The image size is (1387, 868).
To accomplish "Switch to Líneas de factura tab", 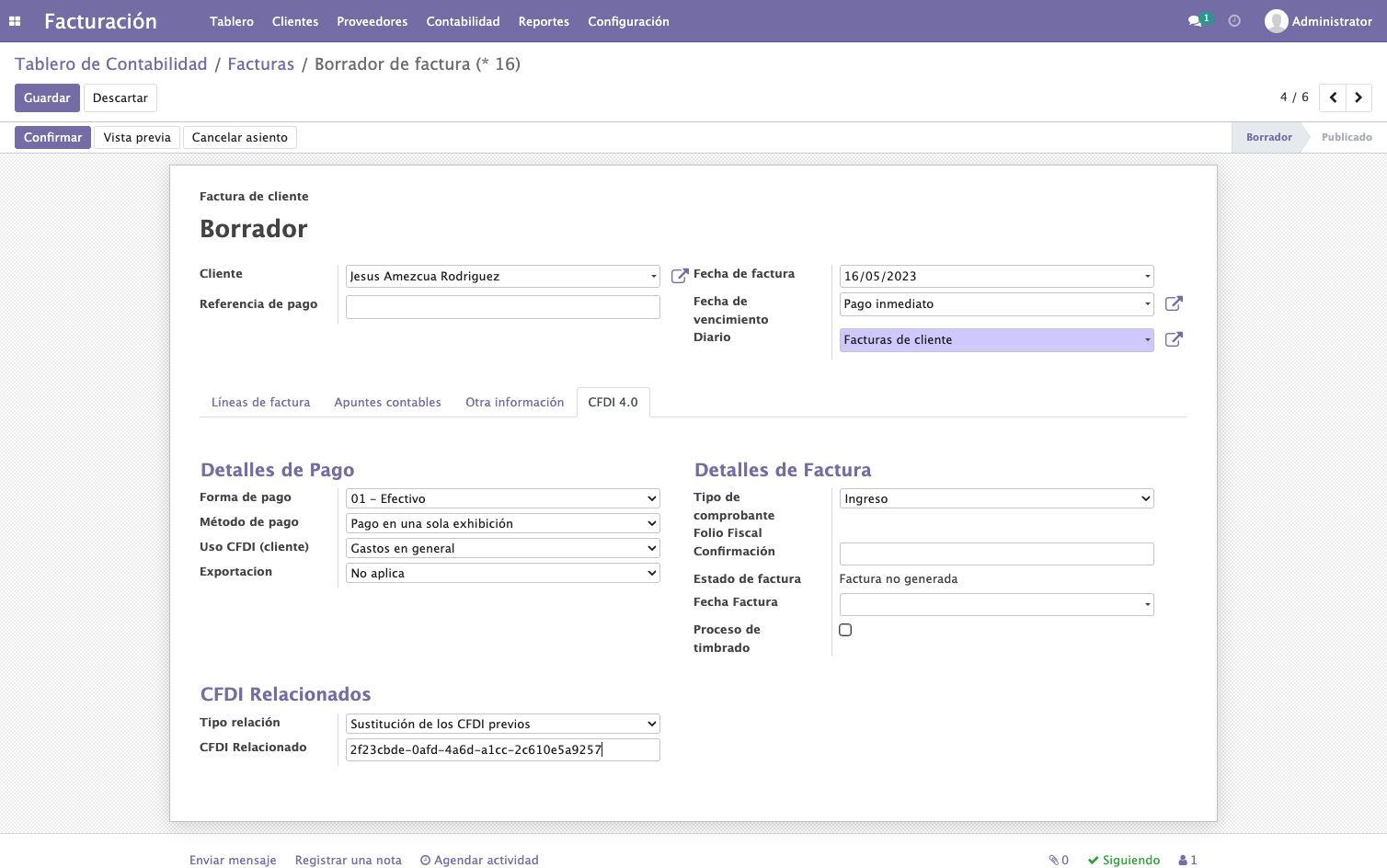I will [x=260, y=403].
